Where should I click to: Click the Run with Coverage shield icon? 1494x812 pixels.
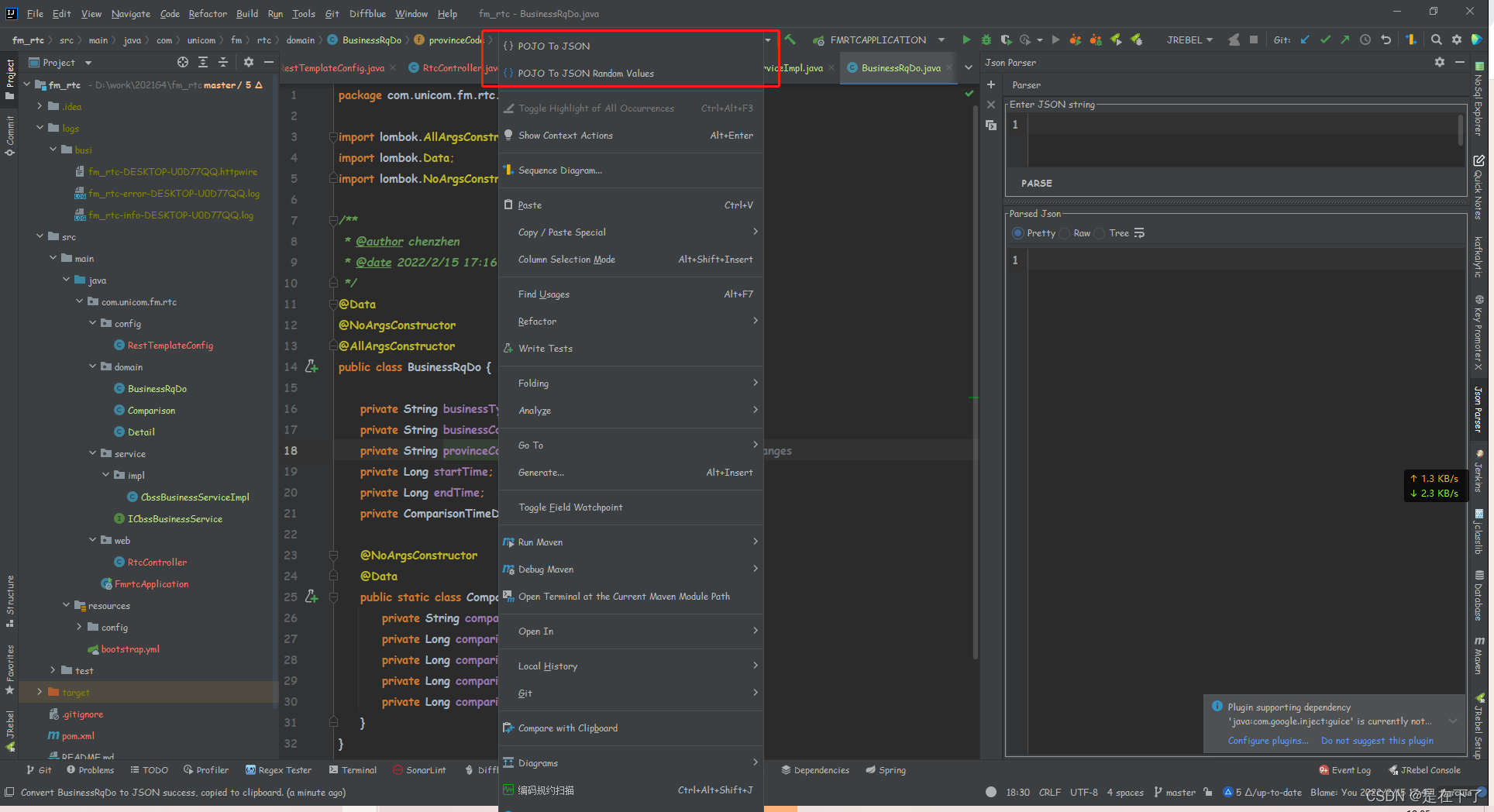[x=1006, y=40]
